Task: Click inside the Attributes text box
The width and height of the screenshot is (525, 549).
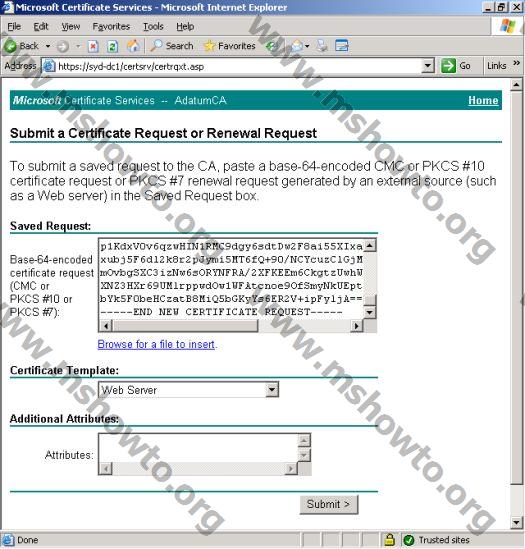Action: (x=199, y=449)
